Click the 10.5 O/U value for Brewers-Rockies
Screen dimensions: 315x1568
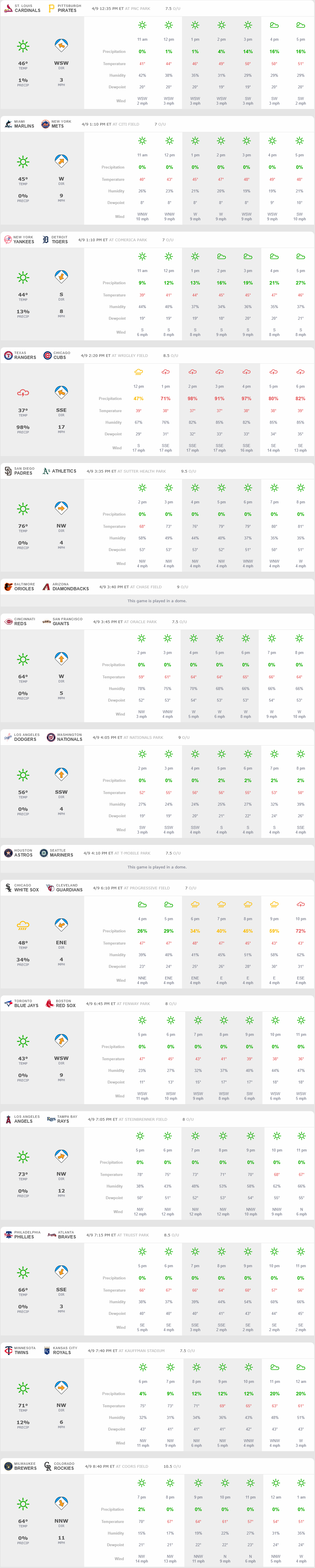click(x=168, y=1466)
